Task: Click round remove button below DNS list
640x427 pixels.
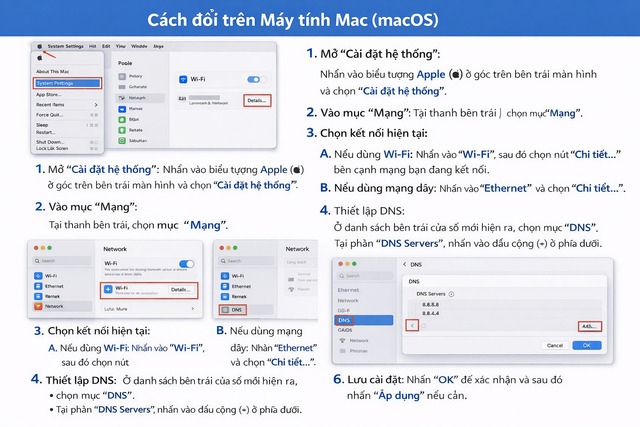Action: (x=424, y=326)
